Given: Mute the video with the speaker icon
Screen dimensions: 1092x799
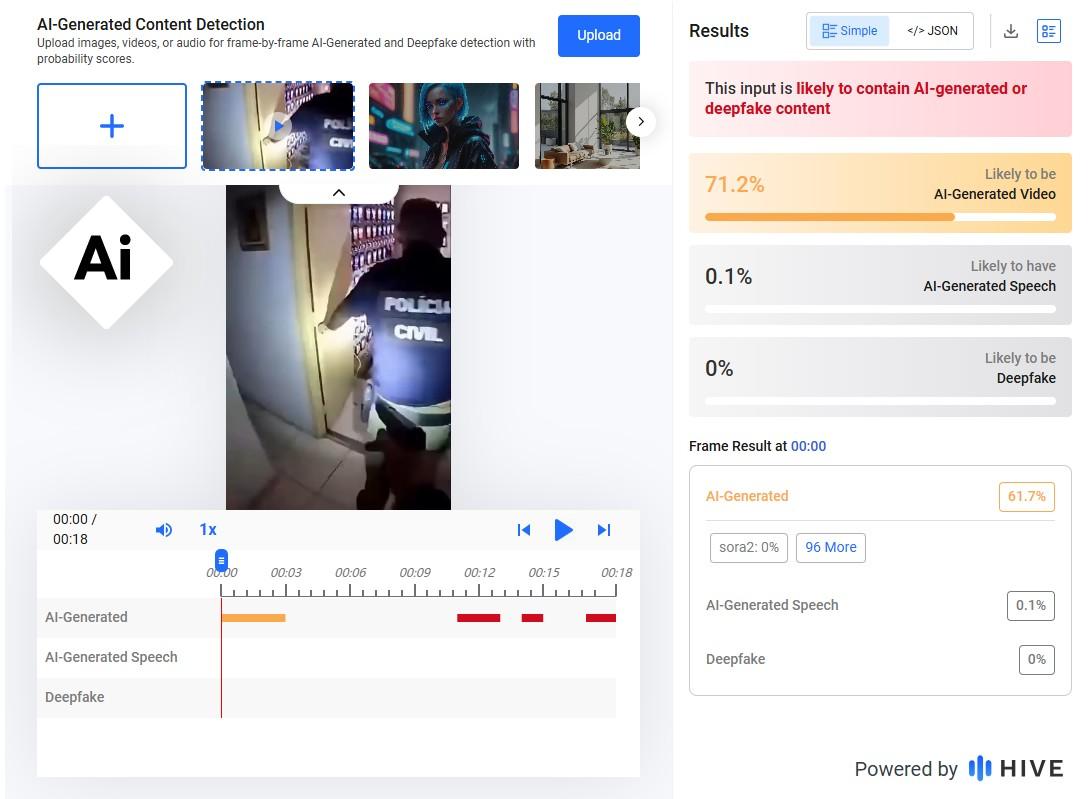Looking at the screenshot, I should [x=164, y=530].
